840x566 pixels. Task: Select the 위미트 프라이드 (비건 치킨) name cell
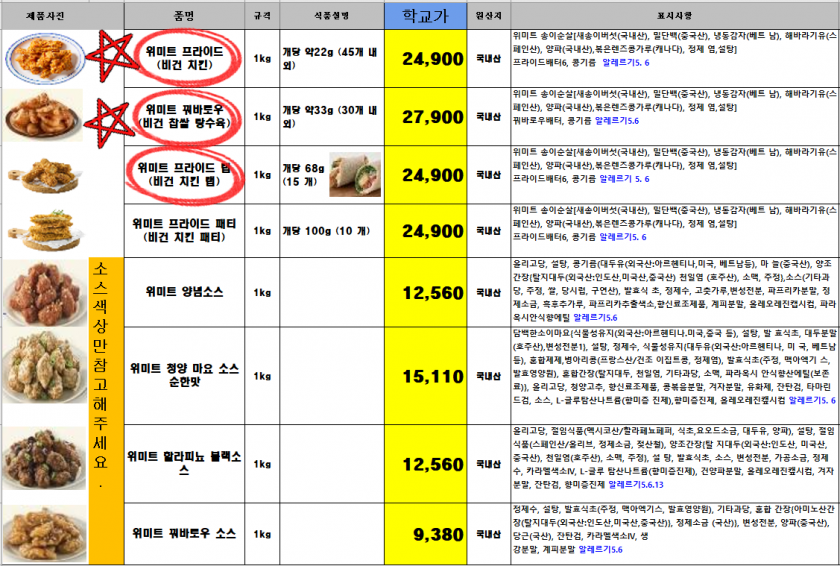click(x=184, y=58)
